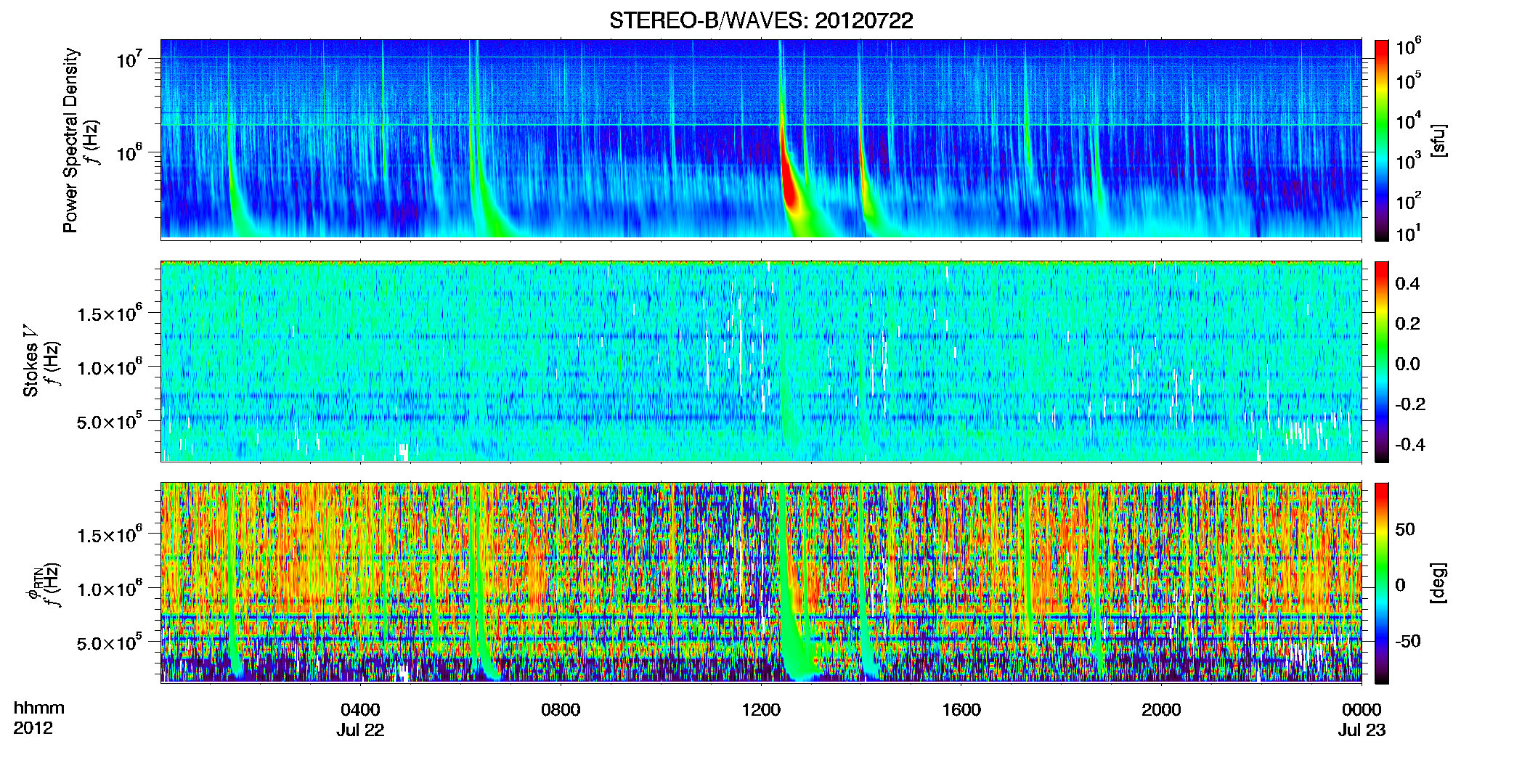Viewport: 1522px width, 784px height.
Task: Click the Power Spectral Density spectrogram panel
Action: (x=761, y=139)
